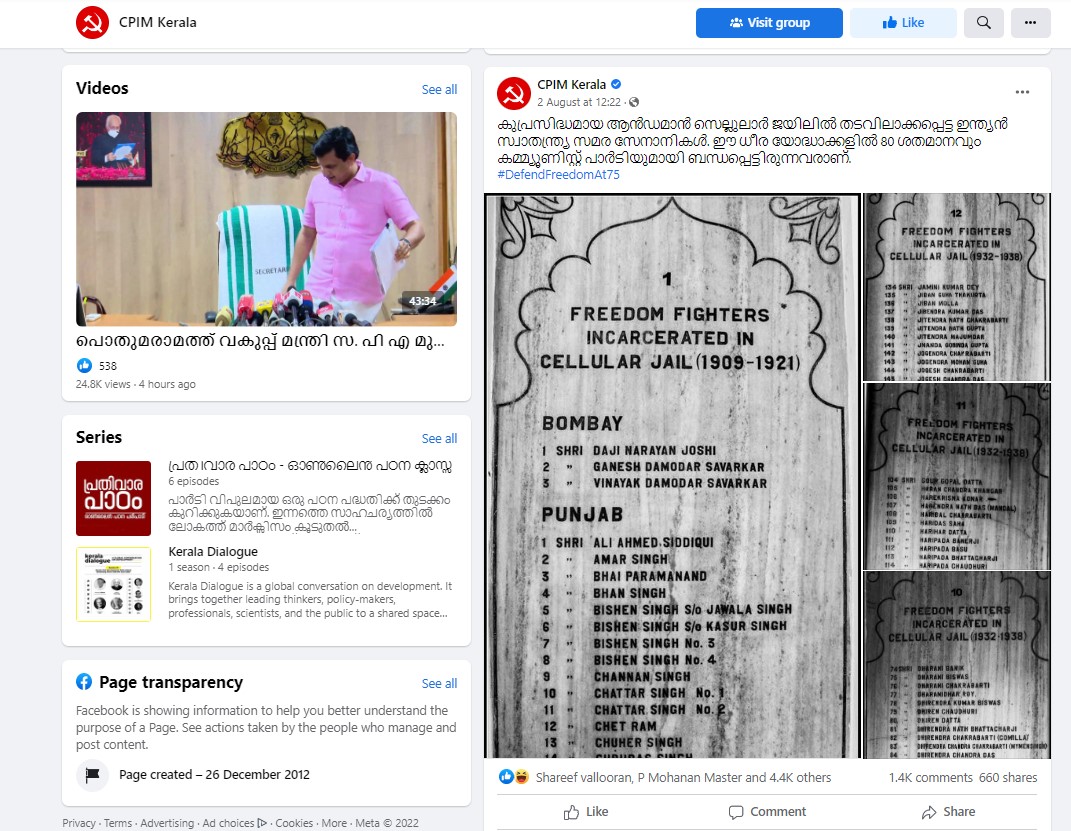Click 'Page created – 26 December 2012' text
The width and height of the screenshot is (1071, 831).
coord(214,775)
